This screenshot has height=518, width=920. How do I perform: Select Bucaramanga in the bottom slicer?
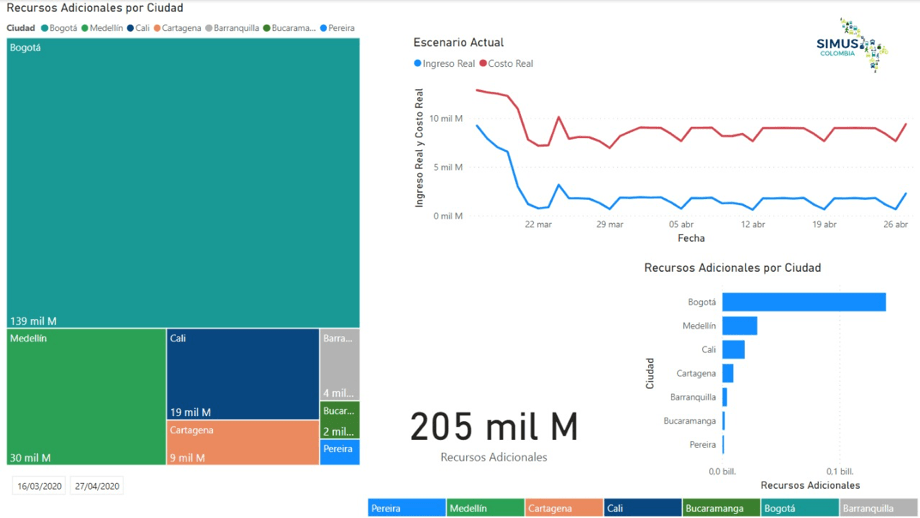pyautogui.click(x=721, y=508)
